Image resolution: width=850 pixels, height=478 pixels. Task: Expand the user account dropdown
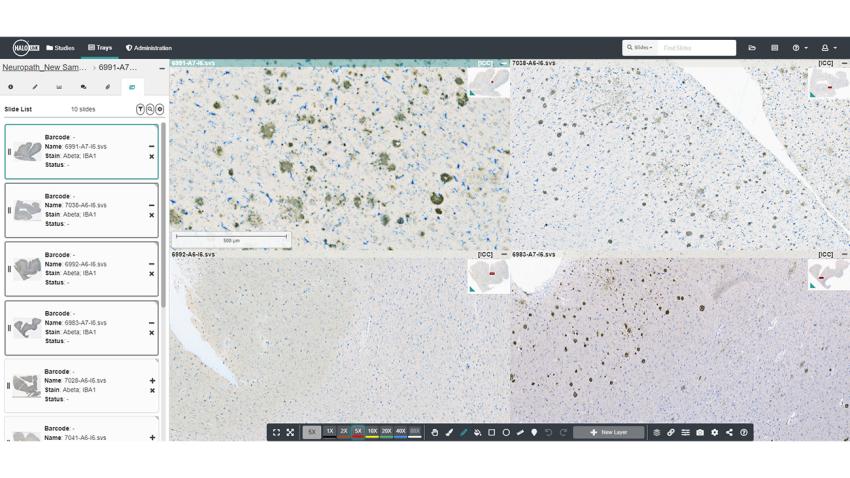click(828, 48)
